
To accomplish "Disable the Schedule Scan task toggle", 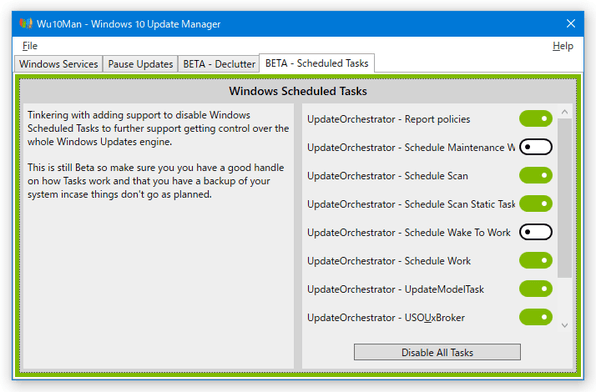I will (x=536, y=175).
